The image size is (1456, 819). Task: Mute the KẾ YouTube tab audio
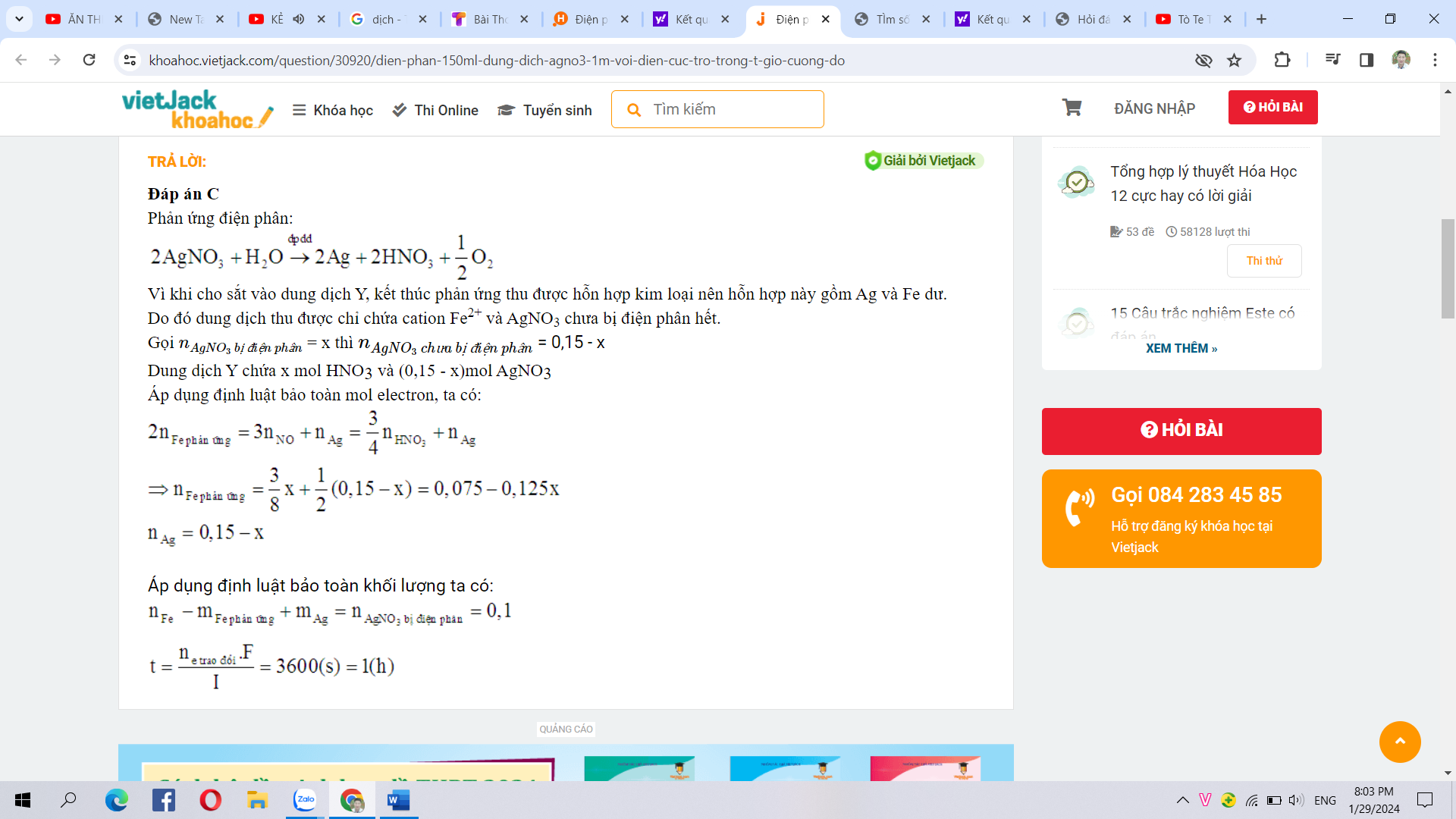click(x=299, y=19)
